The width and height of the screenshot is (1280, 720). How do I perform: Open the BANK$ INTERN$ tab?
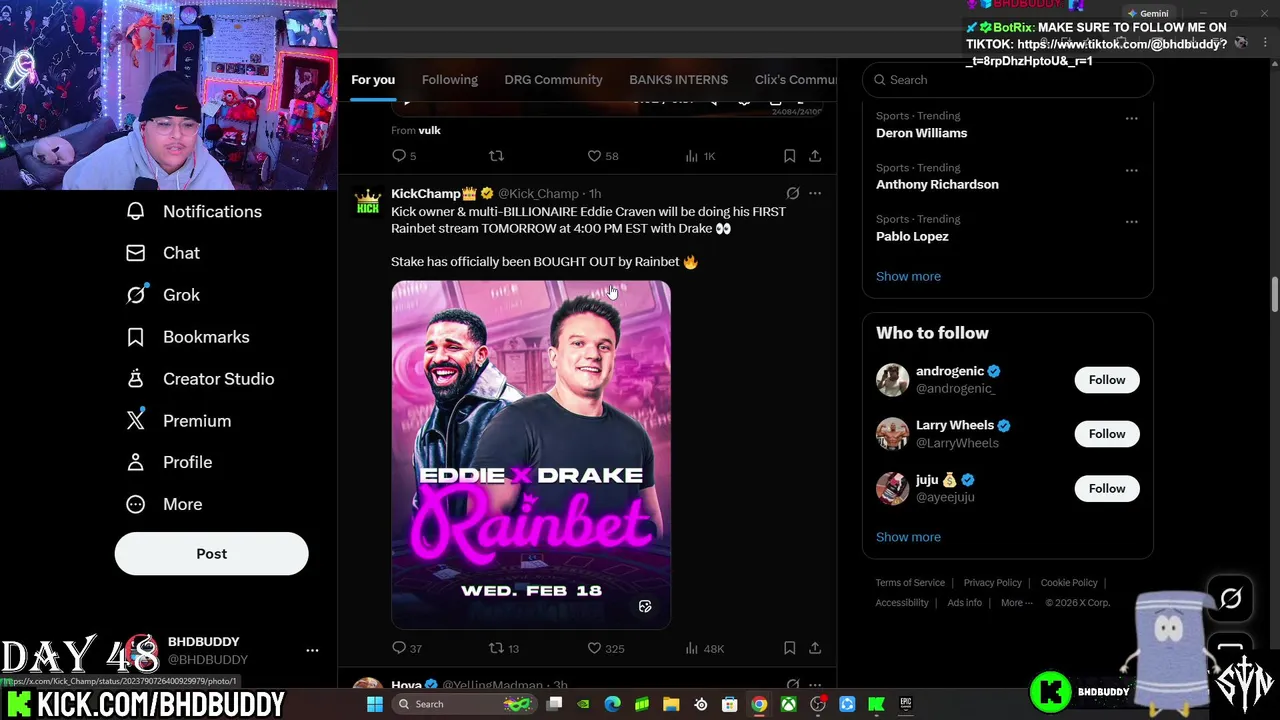[x=678, y=80]
